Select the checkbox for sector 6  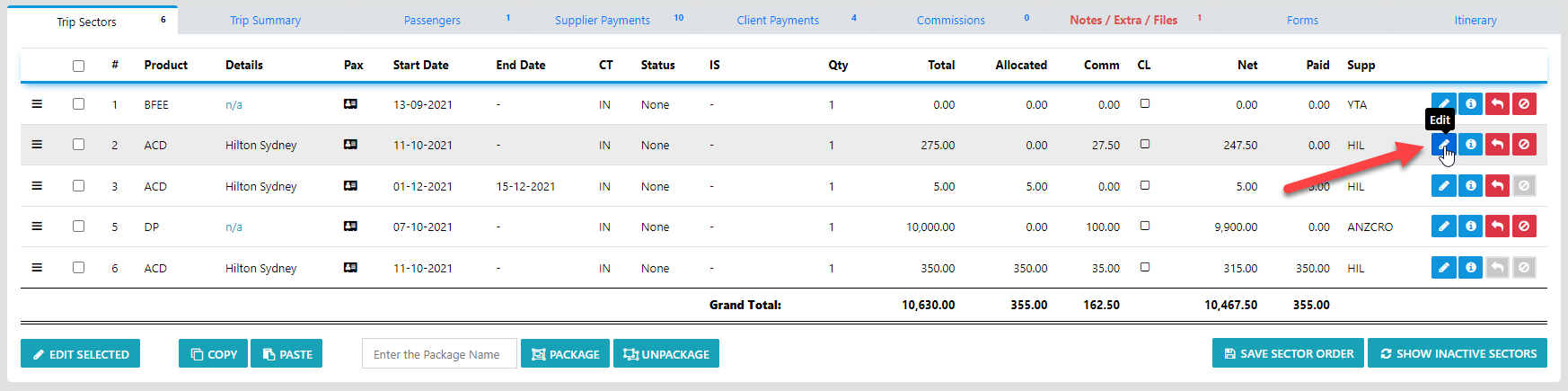(78, 268)
